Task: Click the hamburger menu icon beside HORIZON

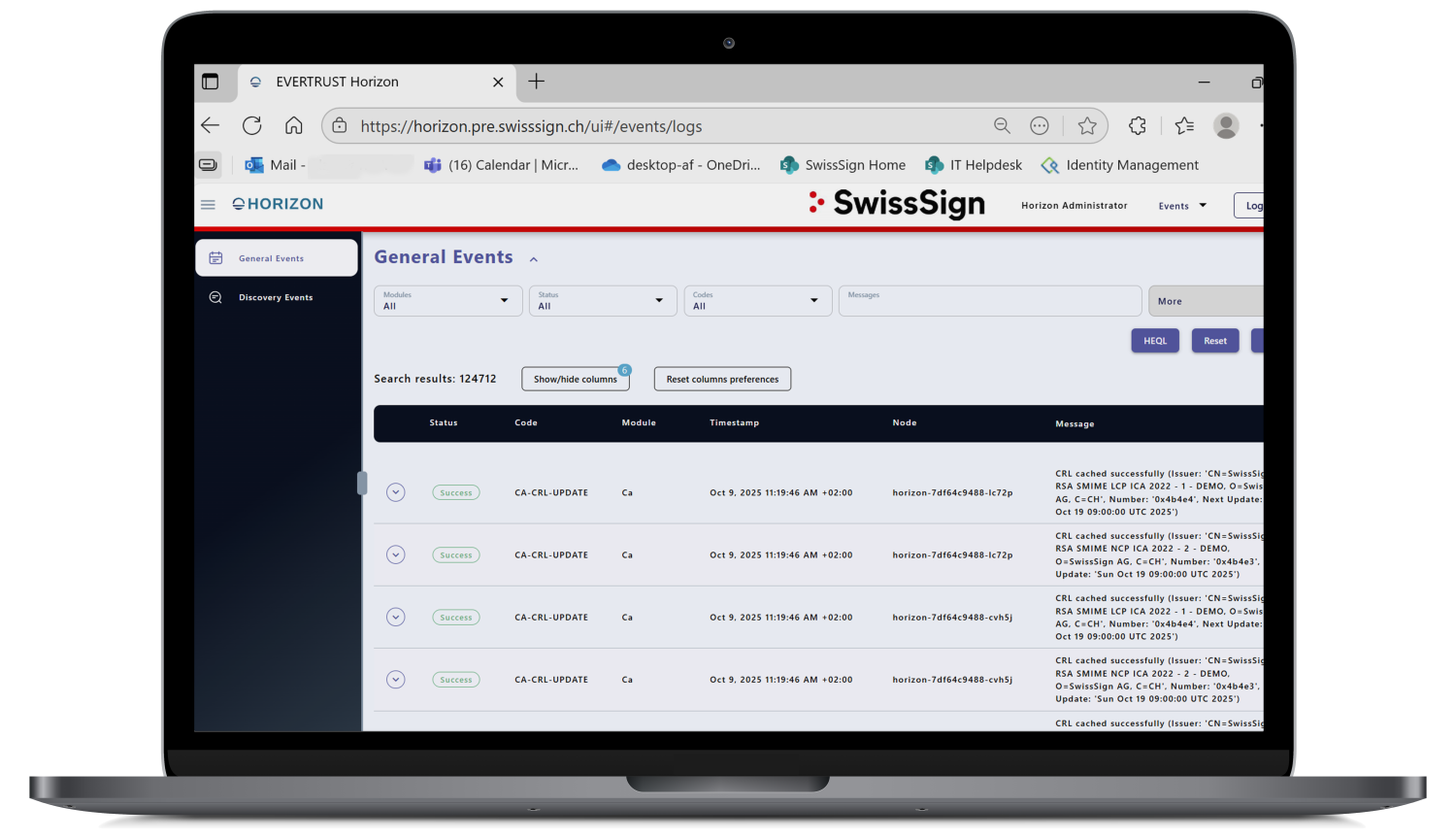Action: point(208,205)
